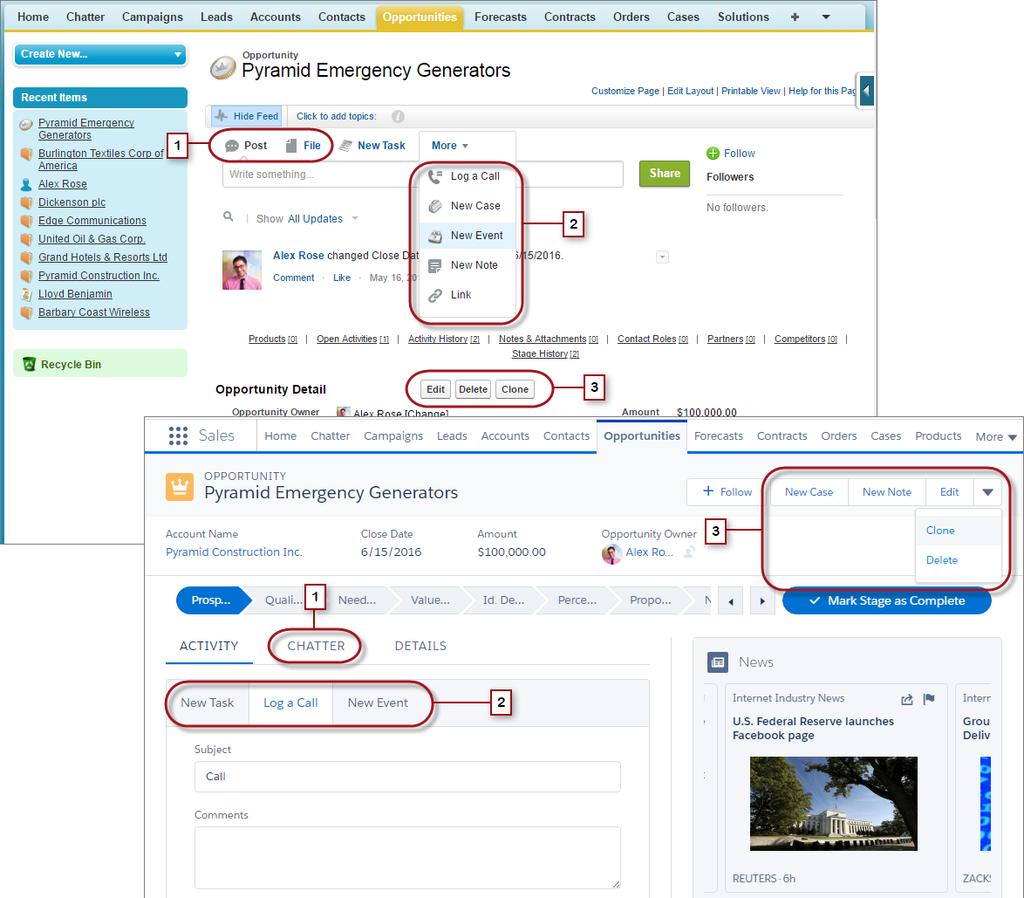Image resolution: width=1024 pixels, height=898 pixels.
Task: Click the Lightning New Note button
Action: pos(886,492)
